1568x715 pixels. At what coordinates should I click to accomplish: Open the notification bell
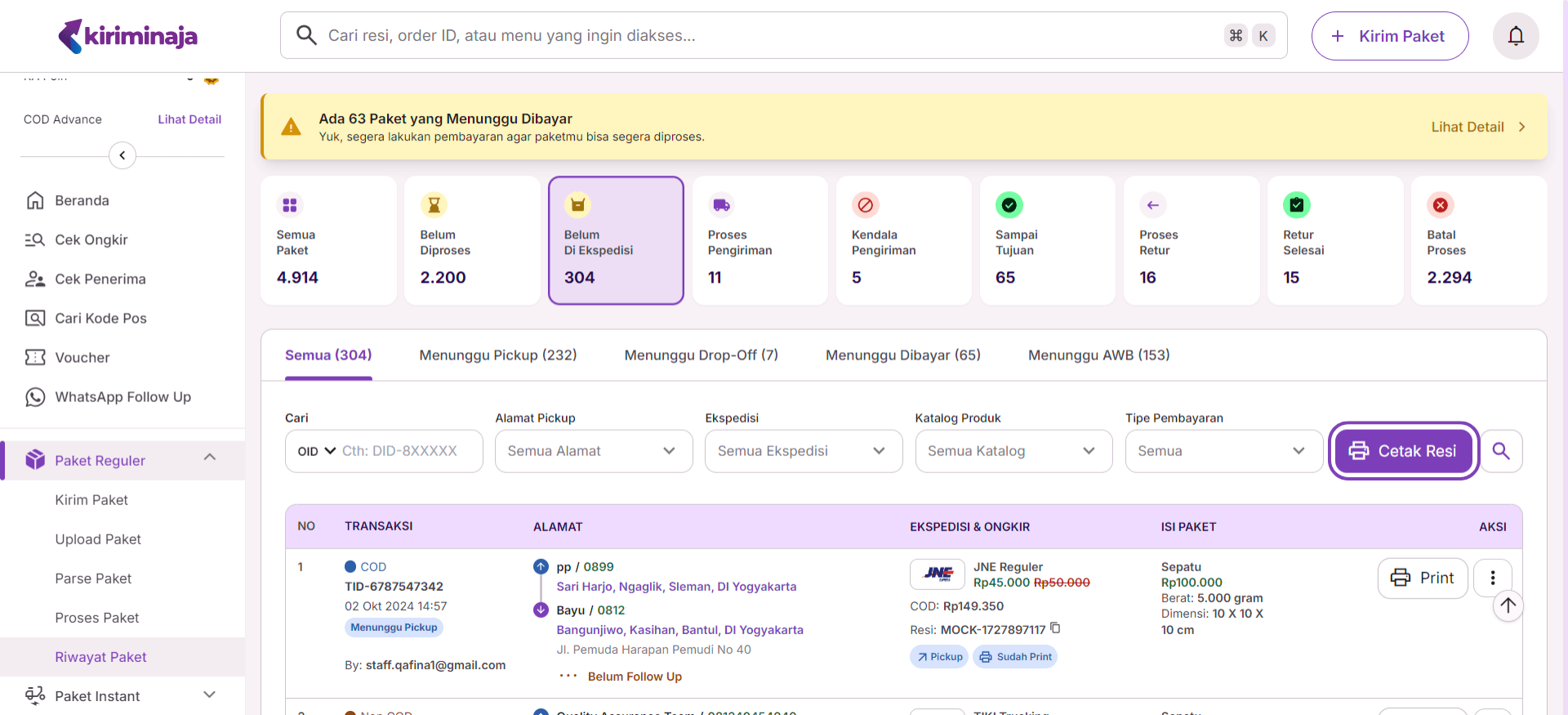pyautogui.click(x=1515, y=36)
